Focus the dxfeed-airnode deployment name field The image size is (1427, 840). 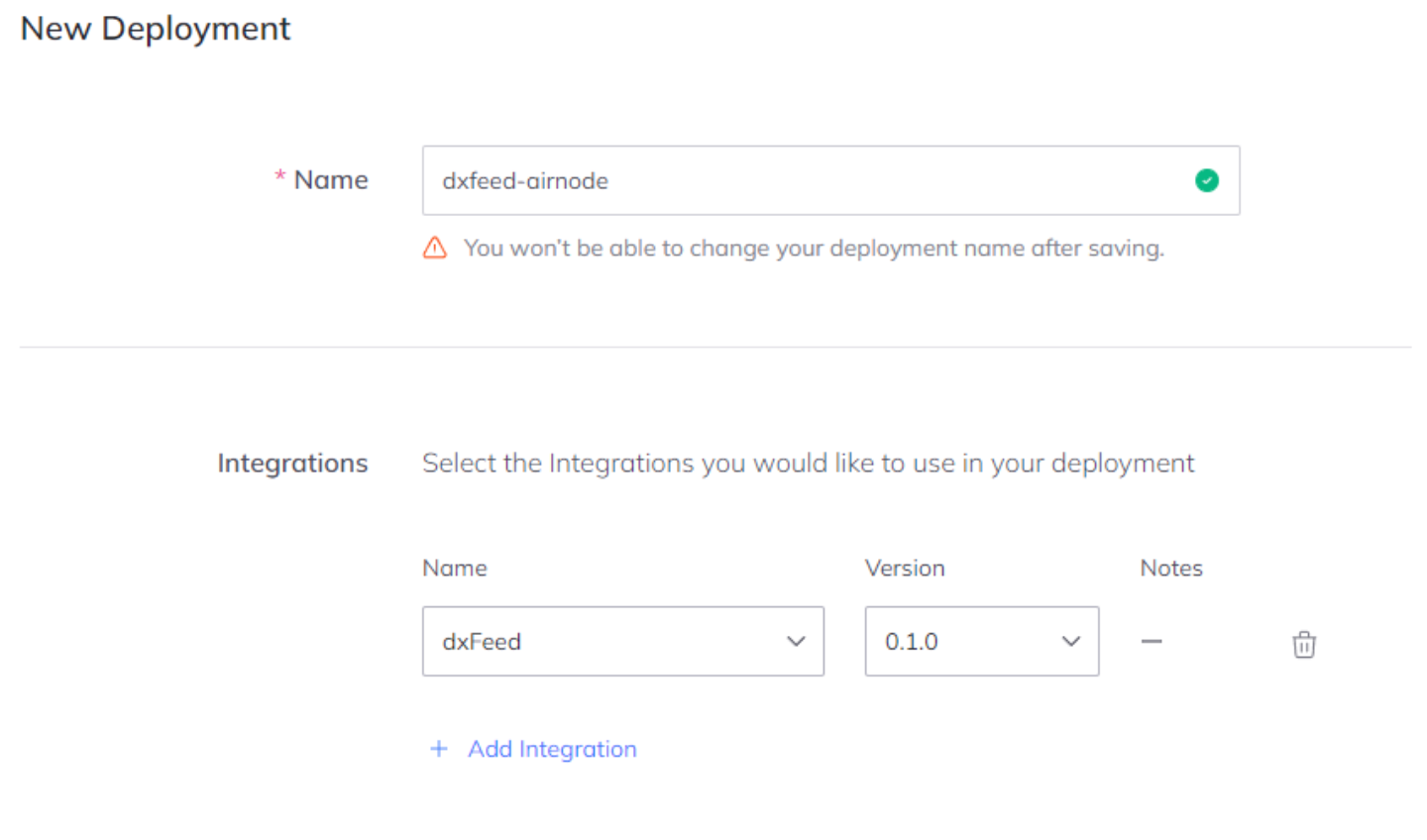click(x=803, y=180)
